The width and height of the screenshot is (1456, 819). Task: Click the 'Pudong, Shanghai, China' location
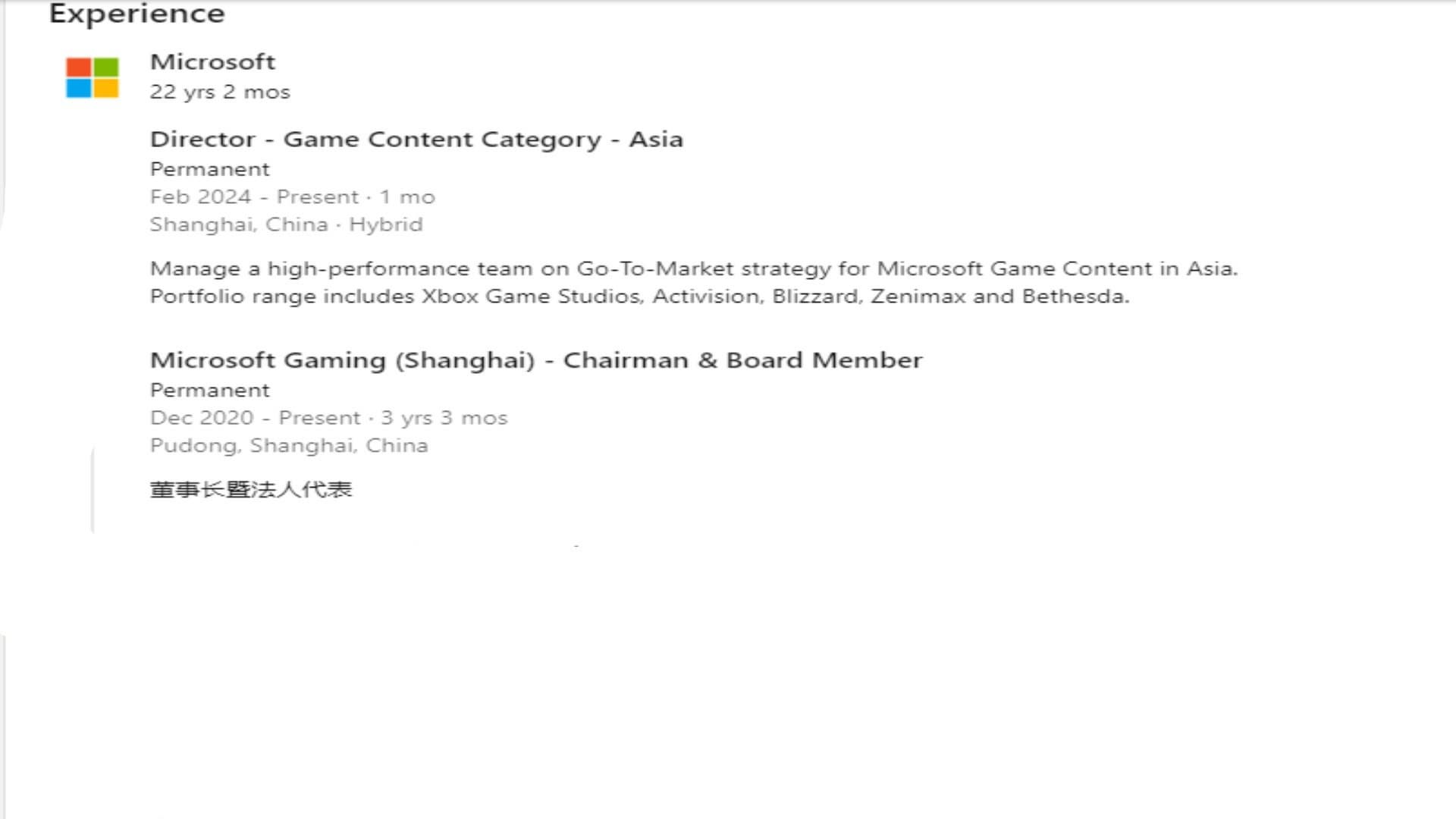[x=289, y=446]
